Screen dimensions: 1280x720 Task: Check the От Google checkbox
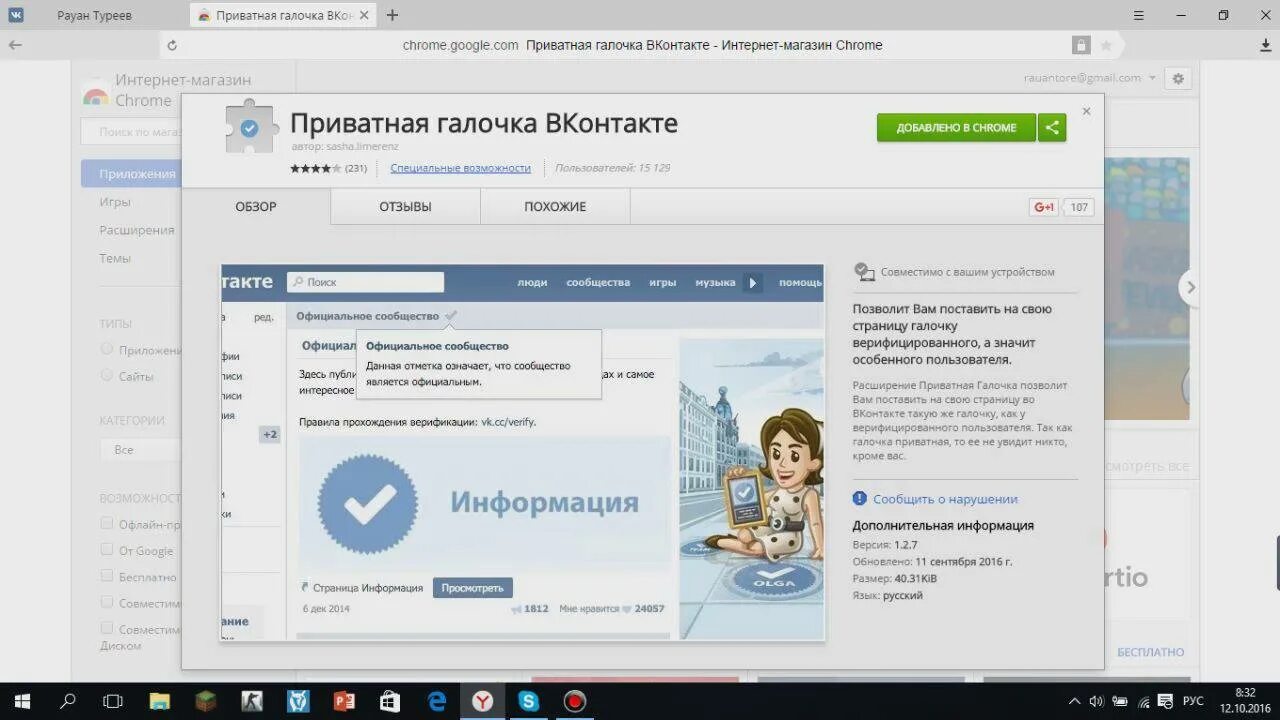[106, 549]
